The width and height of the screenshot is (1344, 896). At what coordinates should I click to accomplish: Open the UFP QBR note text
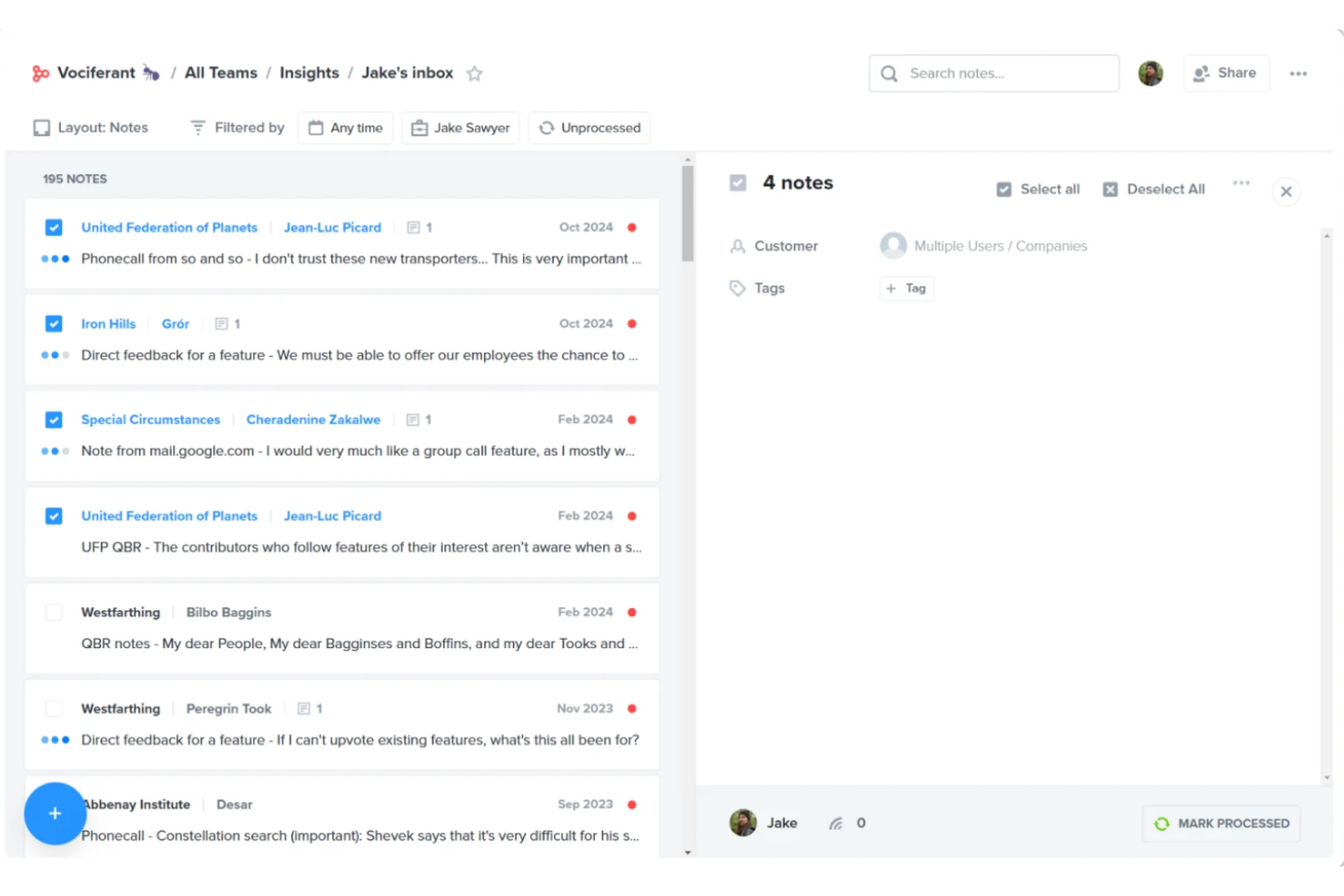coord(361,547)
